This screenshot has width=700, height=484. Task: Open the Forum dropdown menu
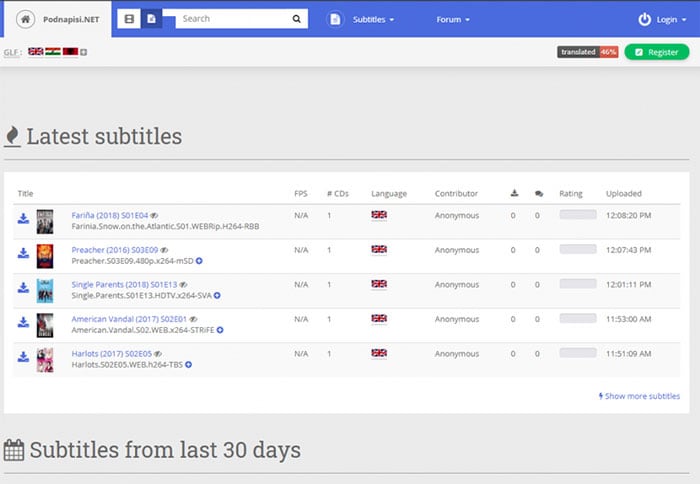point(453,19)
